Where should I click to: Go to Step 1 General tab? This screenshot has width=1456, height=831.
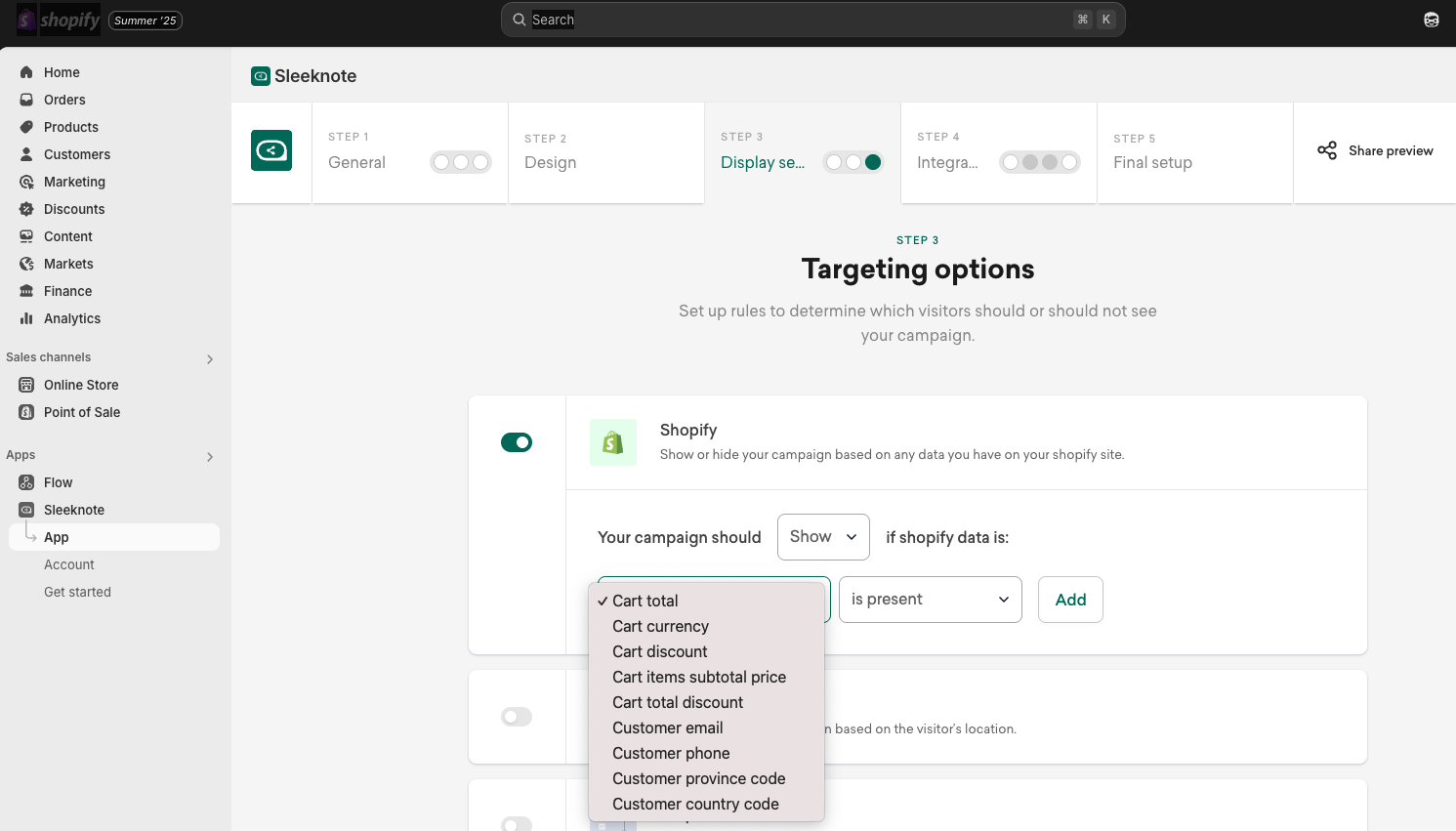[410, 152]
